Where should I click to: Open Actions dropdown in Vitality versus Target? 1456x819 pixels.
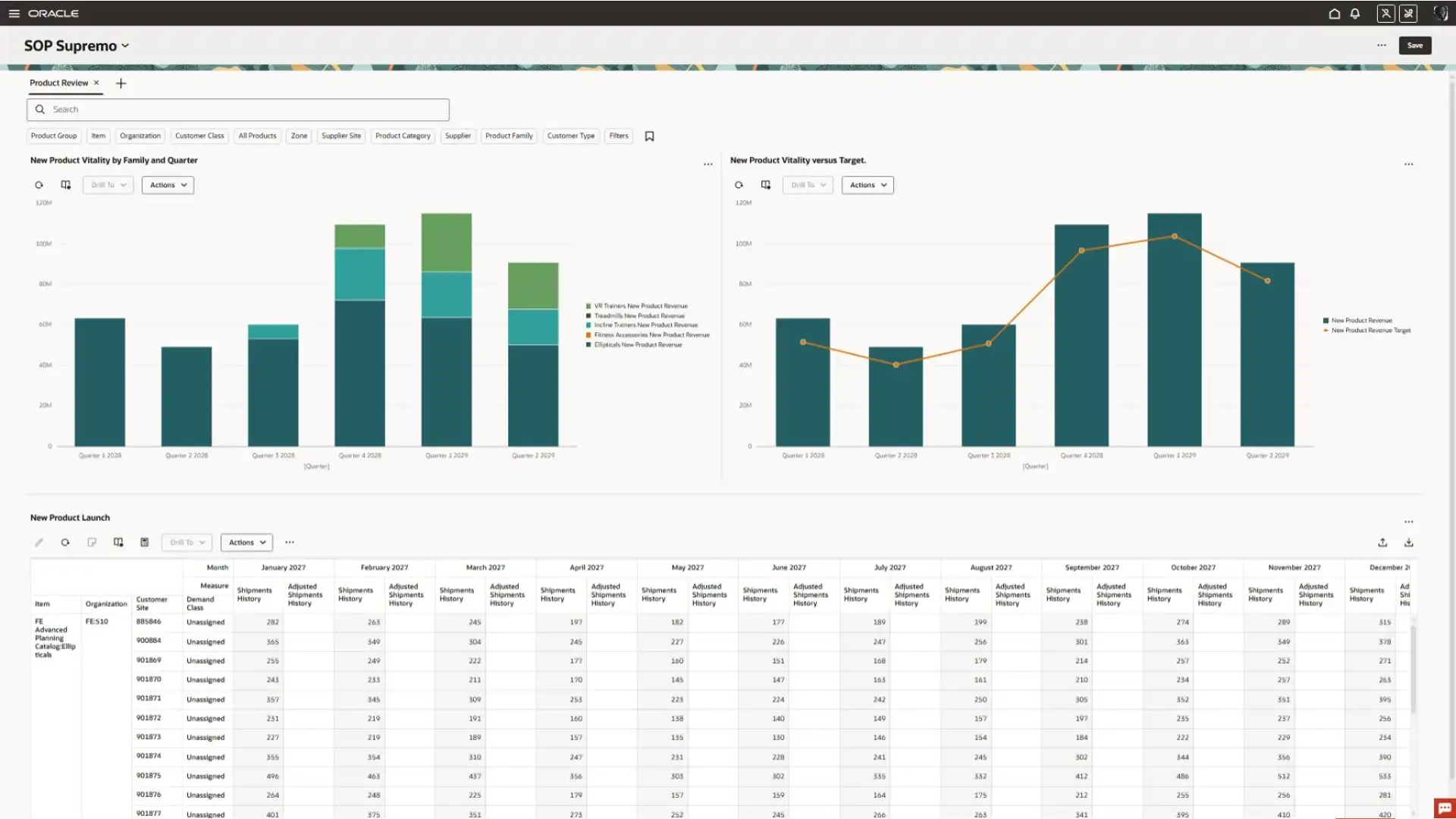point(868,185)
